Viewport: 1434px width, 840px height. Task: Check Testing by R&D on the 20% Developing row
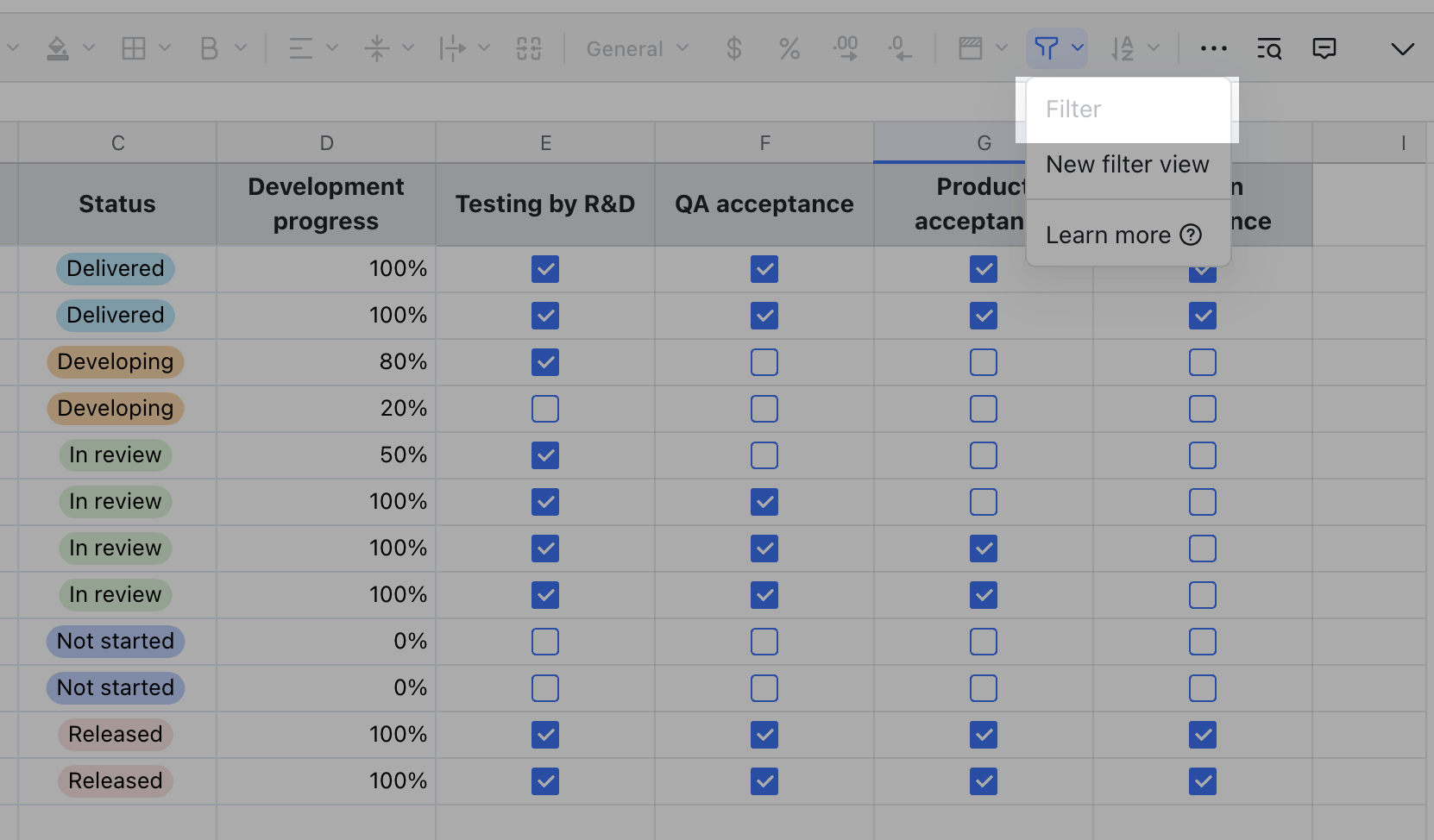(x=545, y=408)
